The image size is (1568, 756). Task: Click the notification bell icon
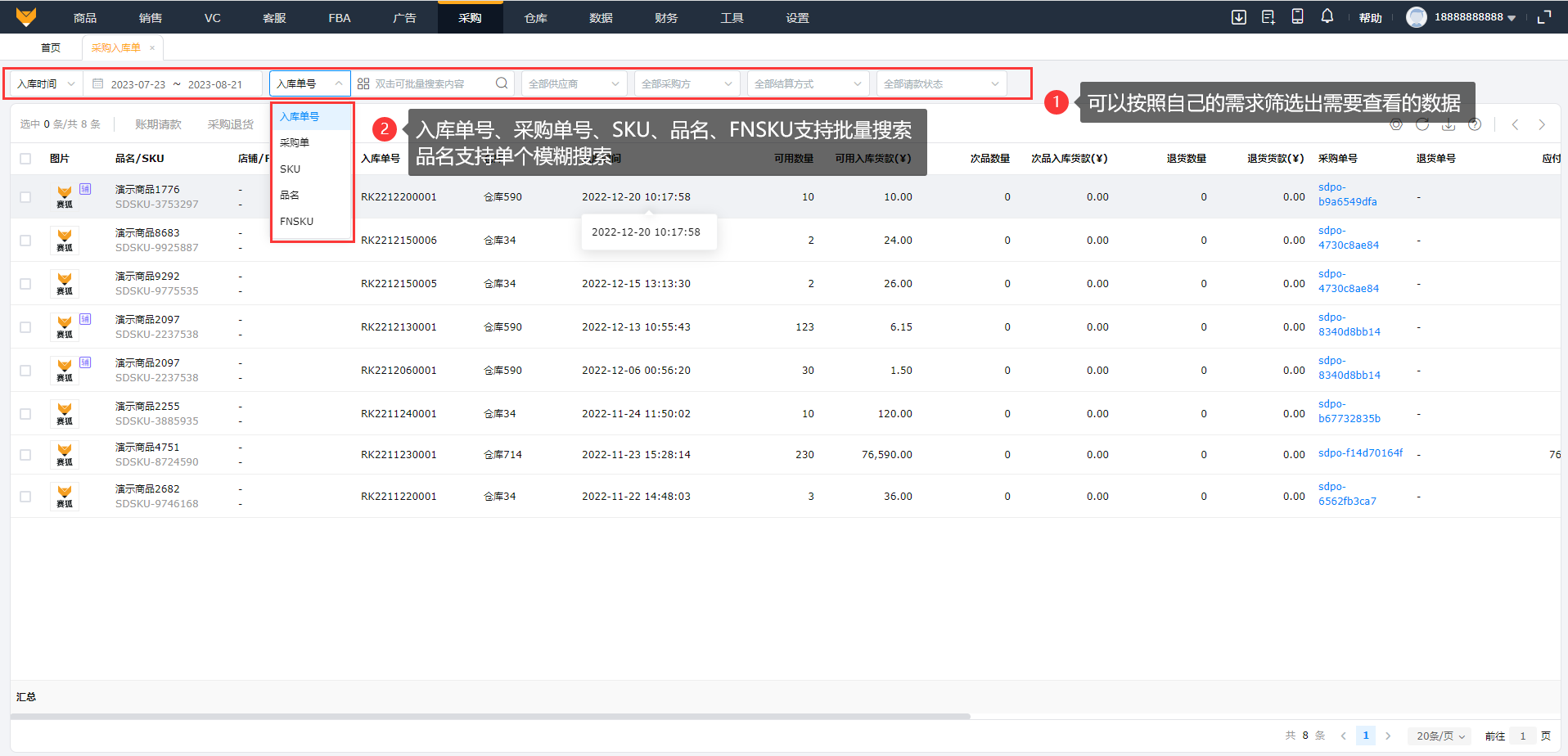coord(1327,16)
